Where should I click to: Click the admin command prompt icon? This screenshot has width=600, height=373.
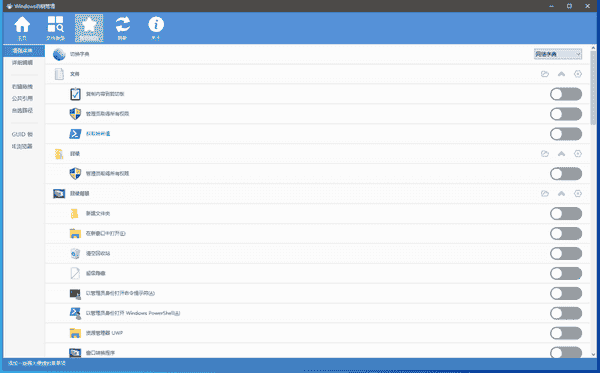75,293
